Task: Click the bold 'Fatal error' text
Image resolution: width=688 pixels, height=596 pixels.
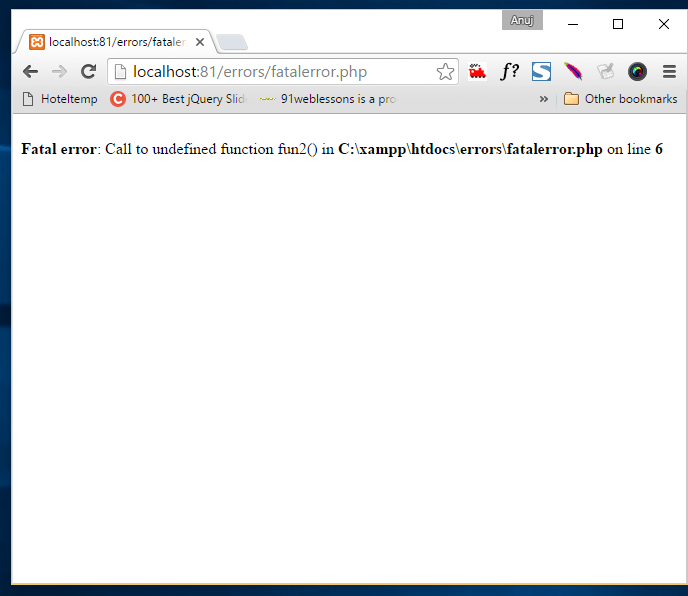Action: (59, 149)
